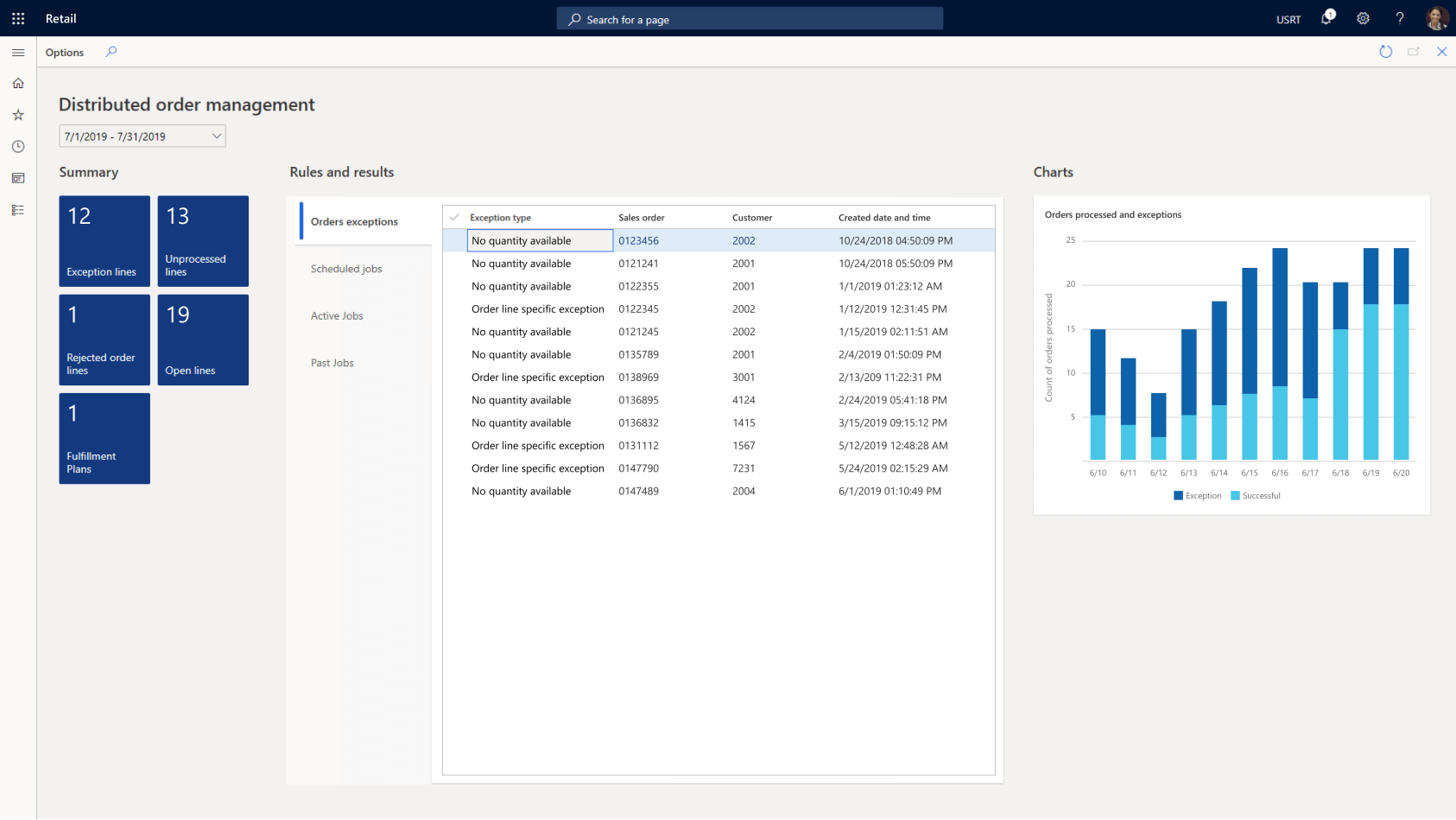Open Favorites star in sidebar
The image size is (1456, 820).
(x=18, y=115)
